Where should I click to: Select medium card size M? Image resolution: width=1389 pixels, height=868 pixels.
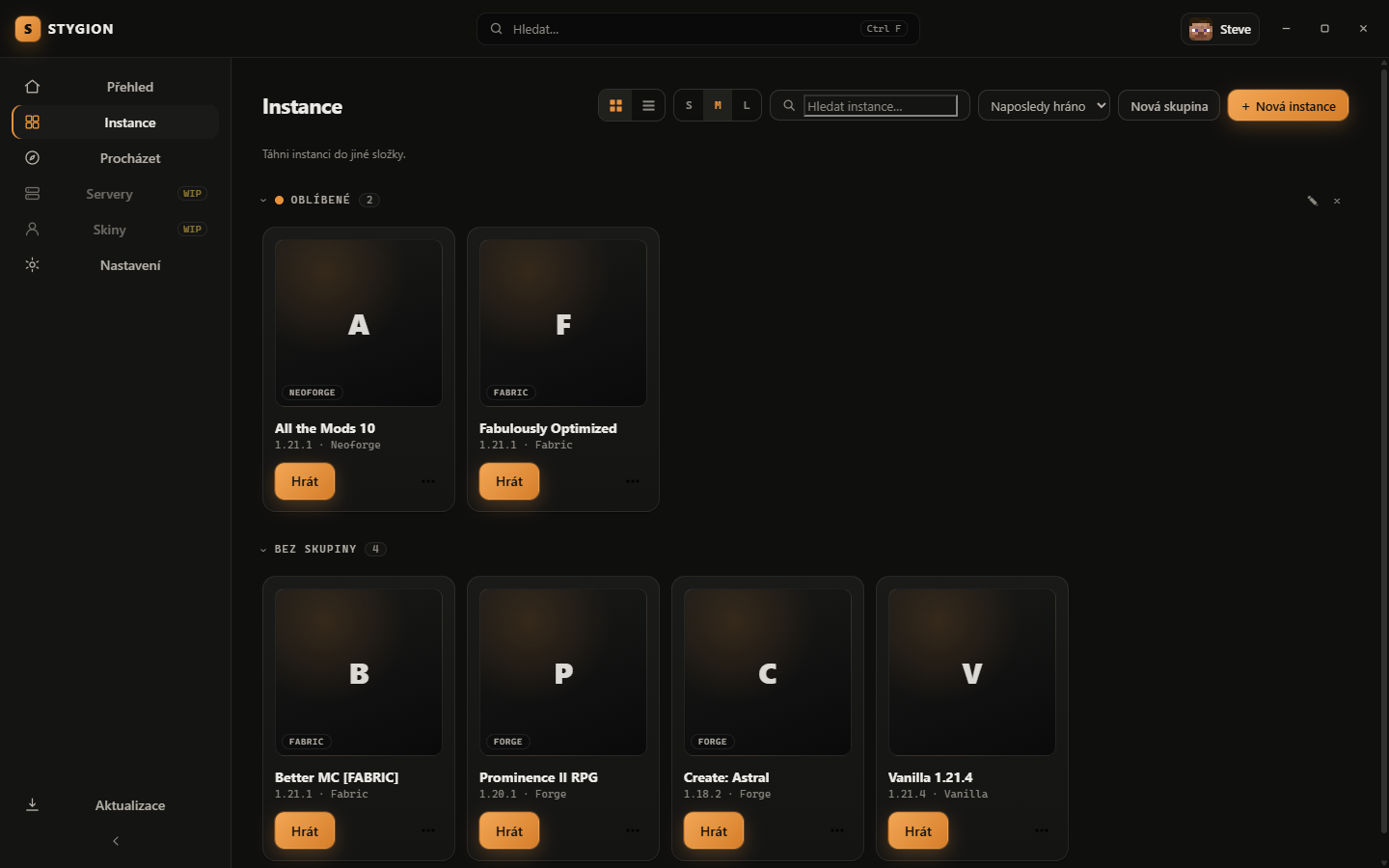click(718, 106)
